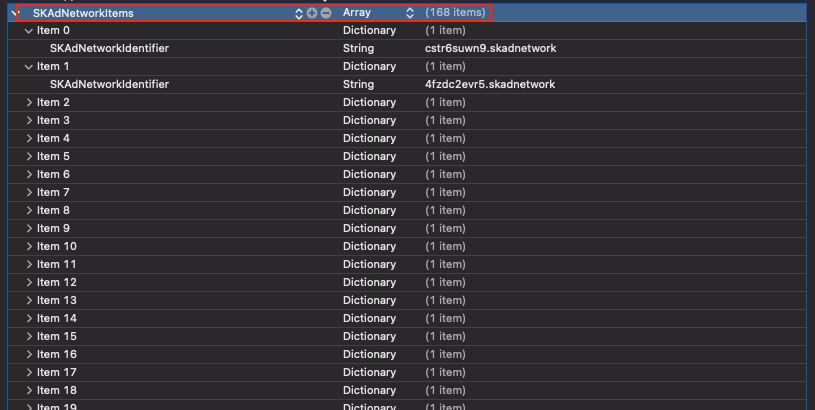This screenshot has height=410, width=815.
Task: Click String type in Item 0's identifier row
Action: (358, 49)
